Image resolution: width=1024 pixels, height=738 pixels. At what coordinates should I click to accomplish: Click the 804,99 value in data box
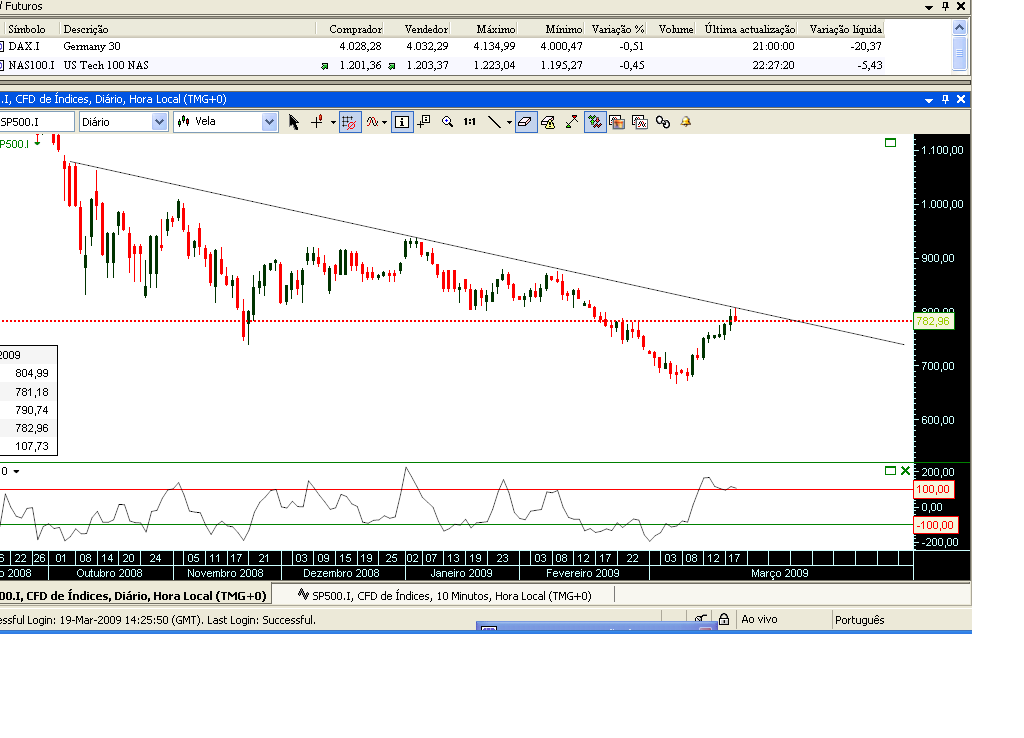pyautogui.click(x=32, y=373)
